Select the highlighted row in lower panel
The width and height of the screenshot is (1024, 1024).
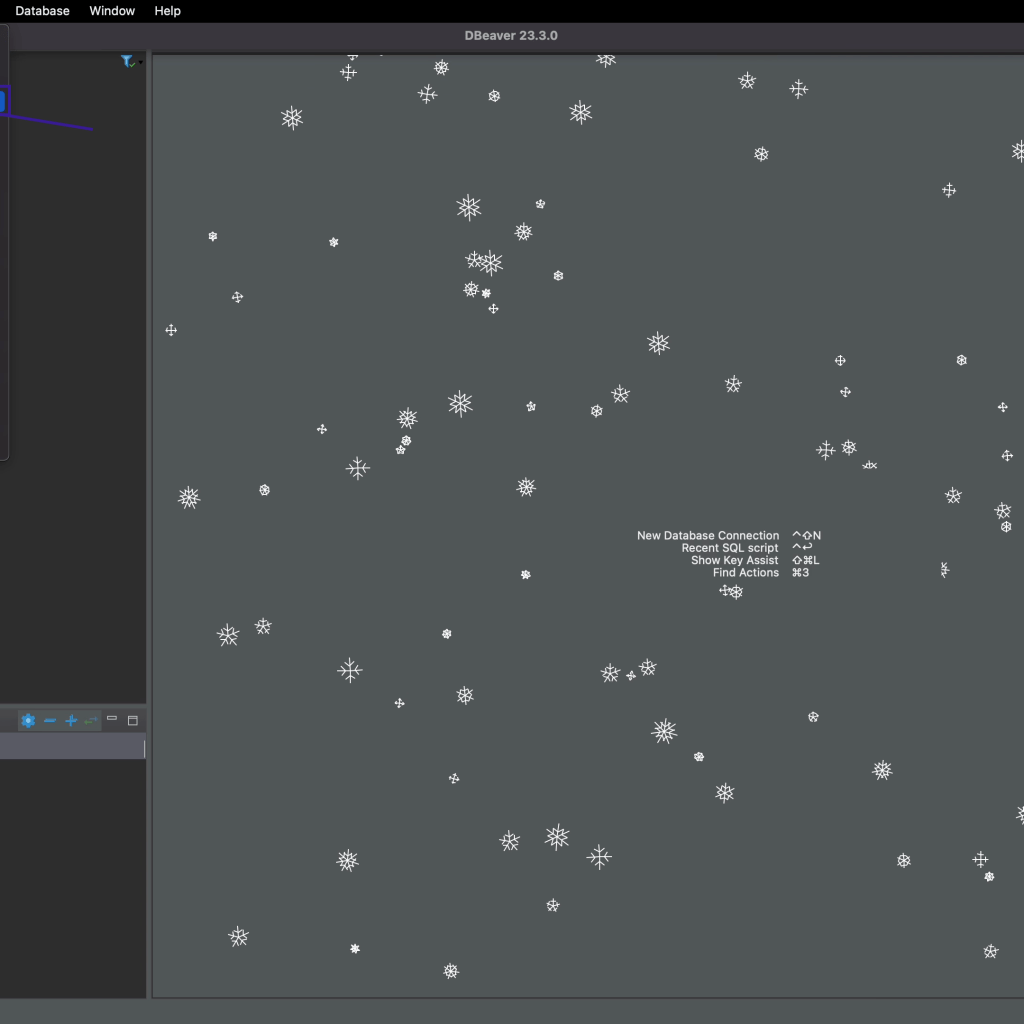(72, 748)
